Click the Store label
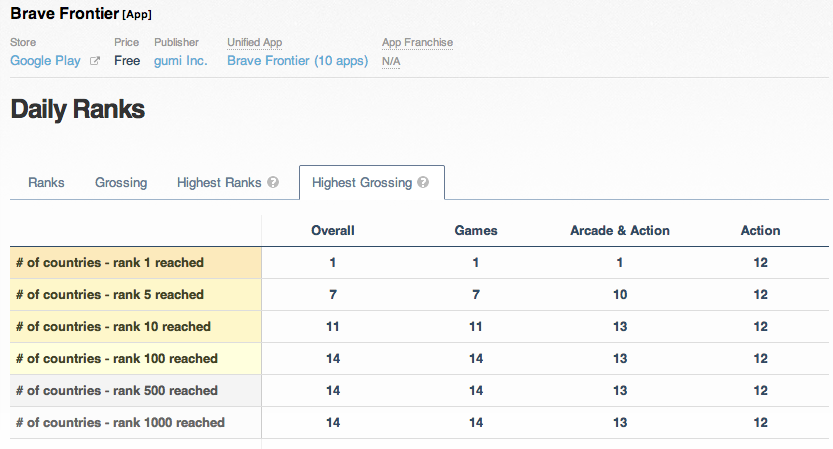The width and height of the screenshot is (833, 449). (23, 42)
